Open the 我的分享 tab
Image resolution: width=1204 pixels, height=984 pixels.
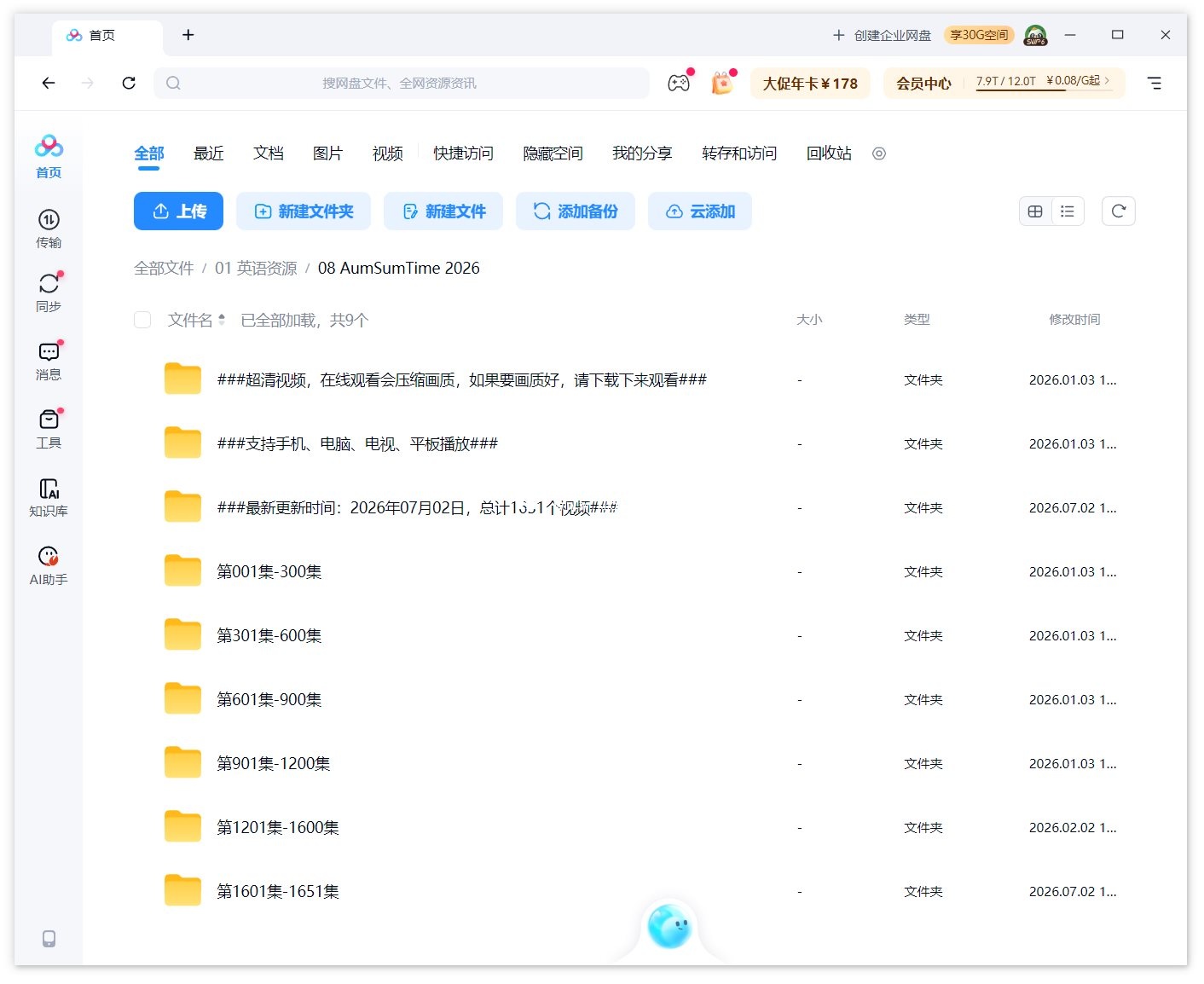pos(643,153)
